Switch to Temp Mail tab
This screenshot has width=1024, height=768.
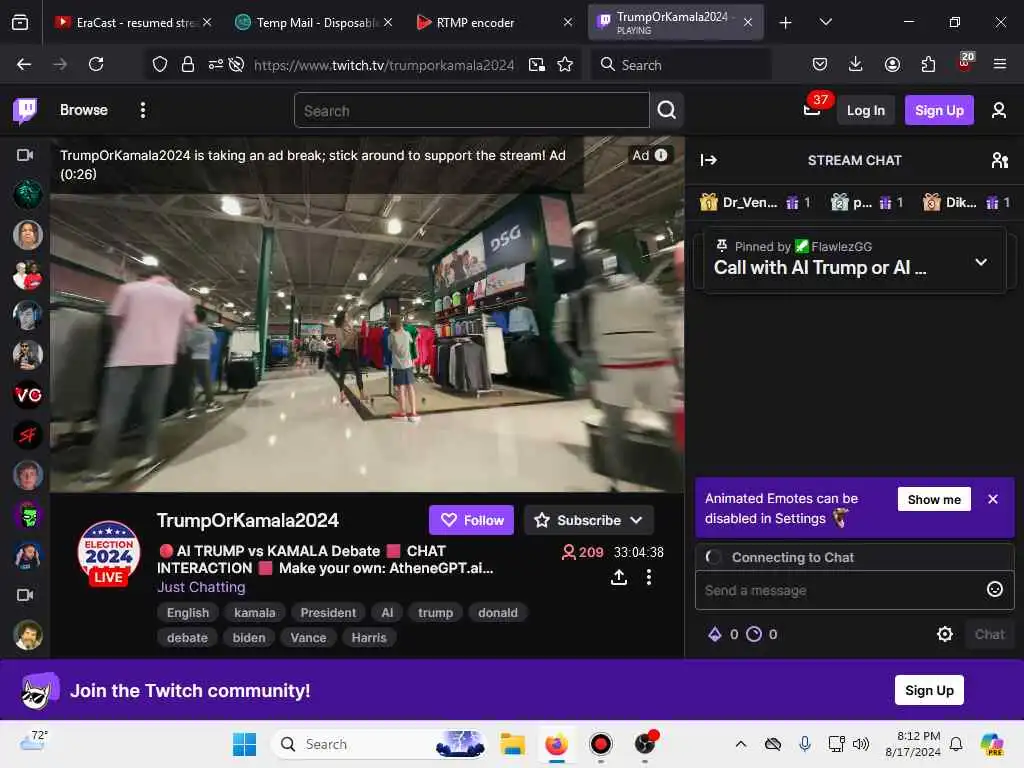click(x=313, y=22)
